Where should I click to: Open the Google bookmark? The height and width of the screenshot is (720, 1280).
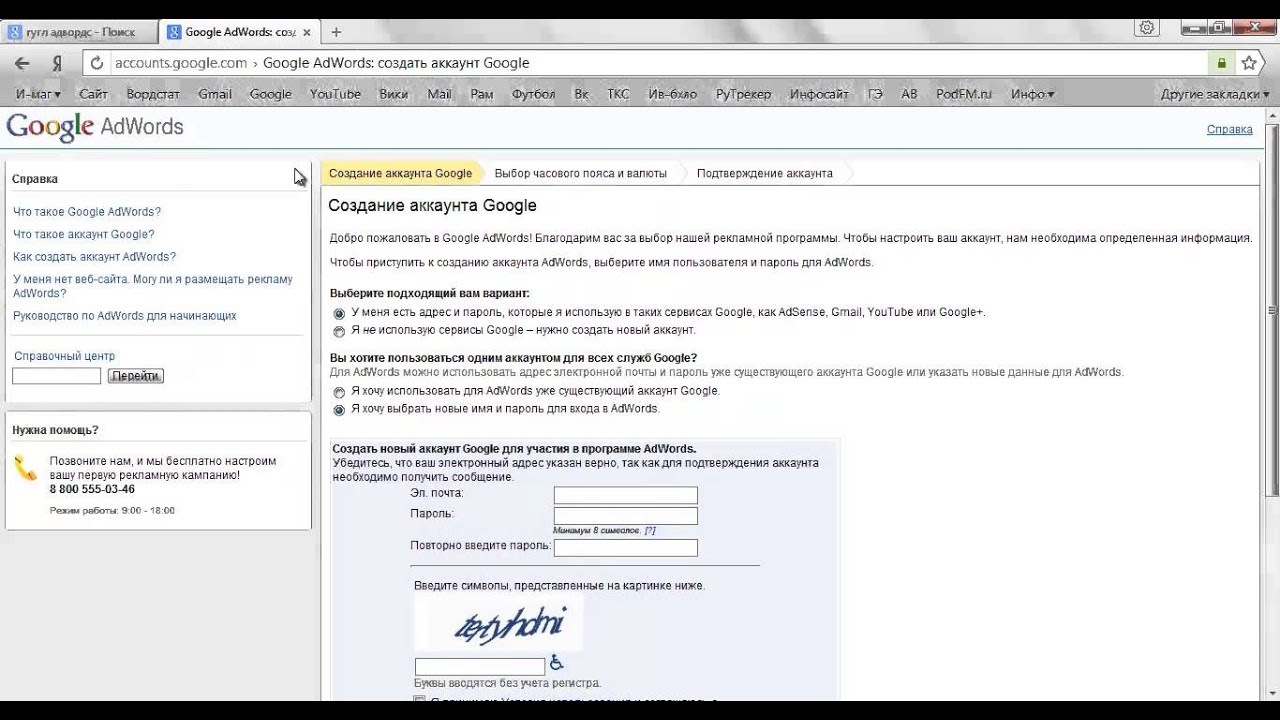tap(271, 94)
